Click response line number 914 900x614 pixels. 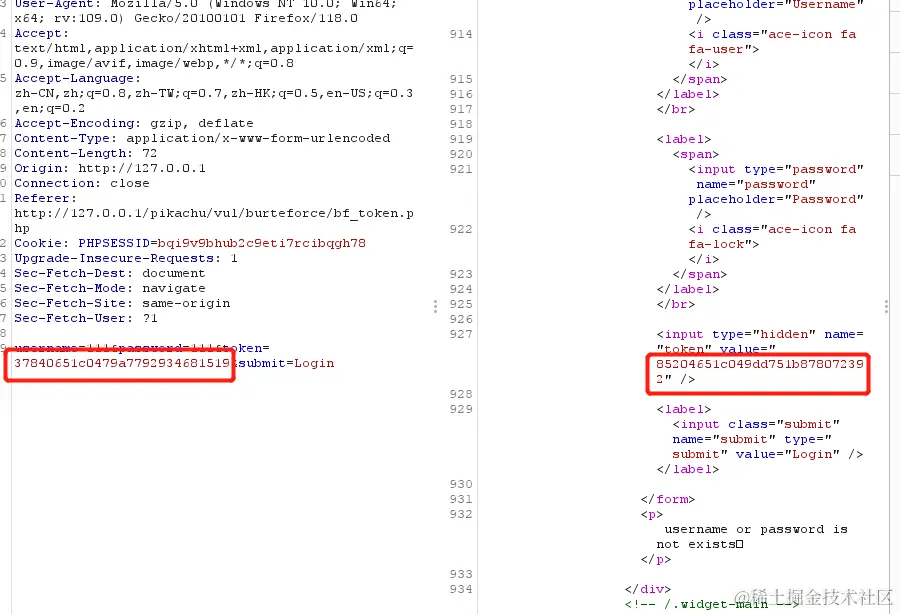[461, 34]
